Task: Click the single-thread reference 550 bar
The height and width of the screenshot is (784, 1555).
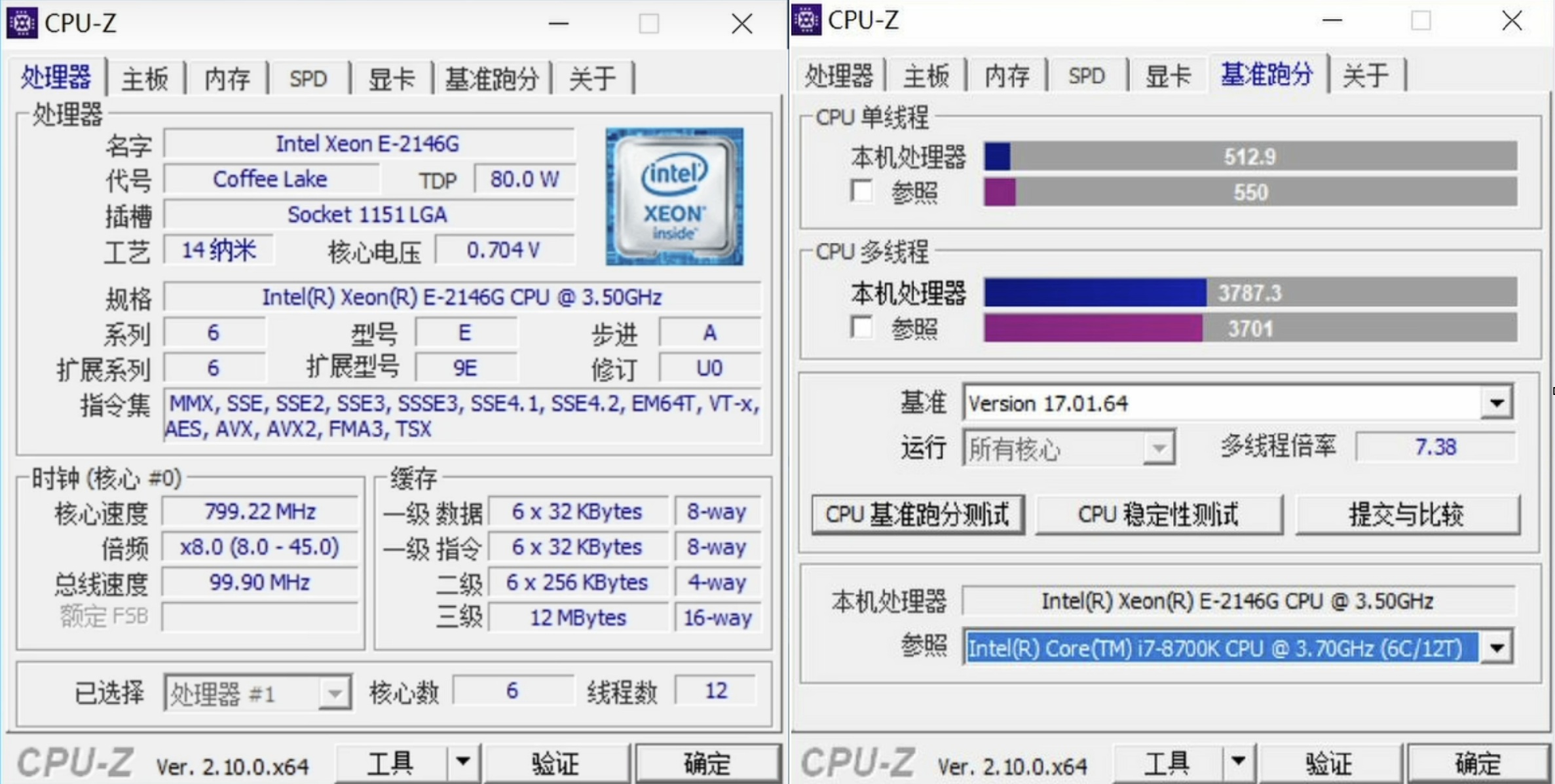Action: pyautogui.click(x=1250, y=193)
